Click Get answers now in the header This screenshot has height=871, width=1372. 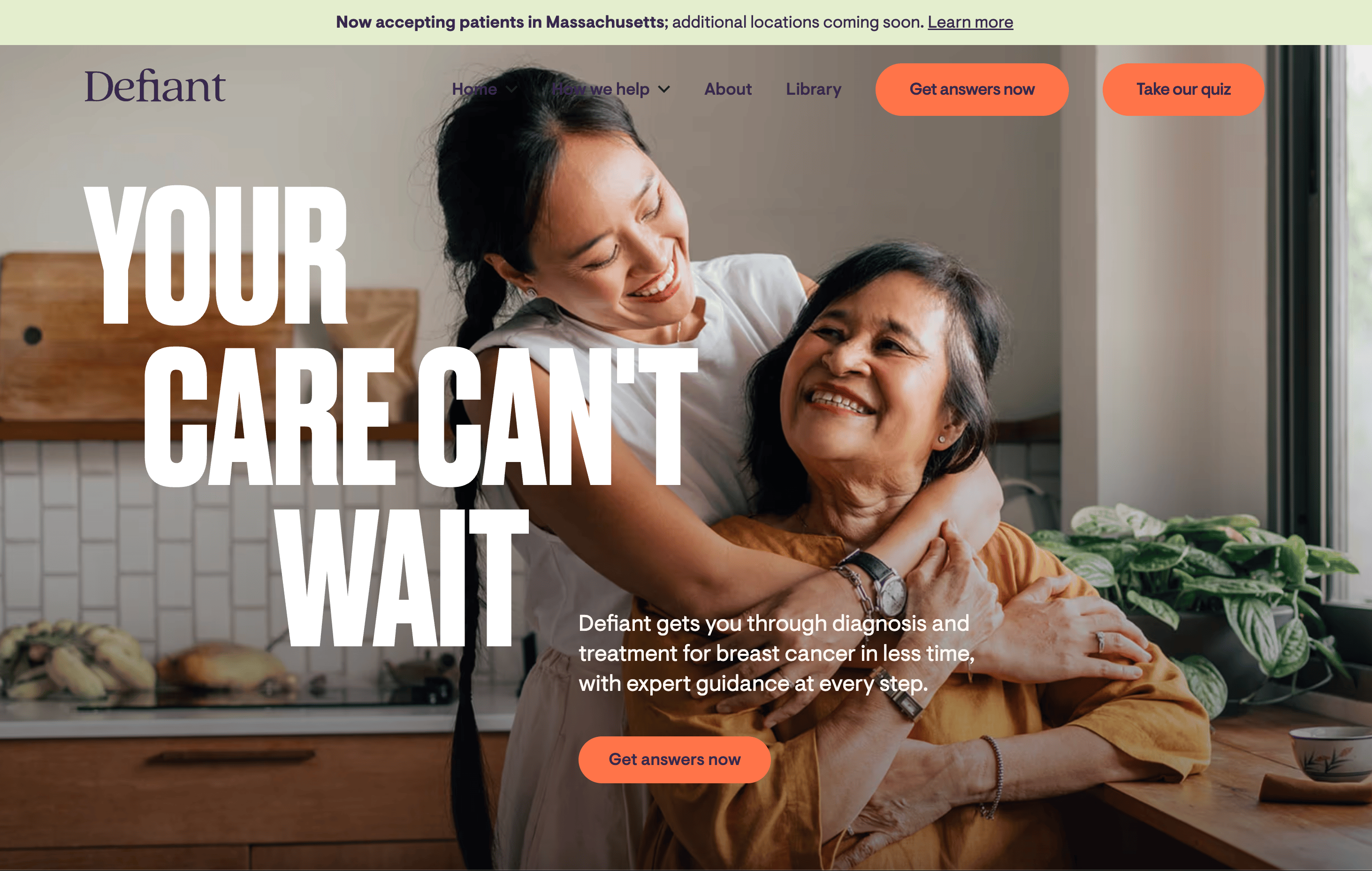click(x=972, y=90)
